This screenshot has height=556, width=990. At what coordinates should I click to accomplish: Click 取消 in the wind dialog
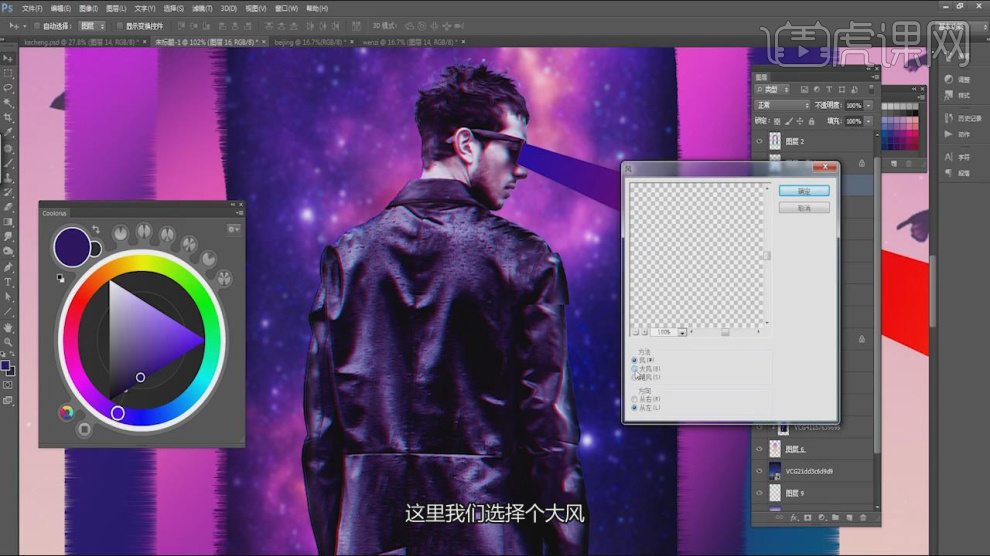[x=804, y=208]
